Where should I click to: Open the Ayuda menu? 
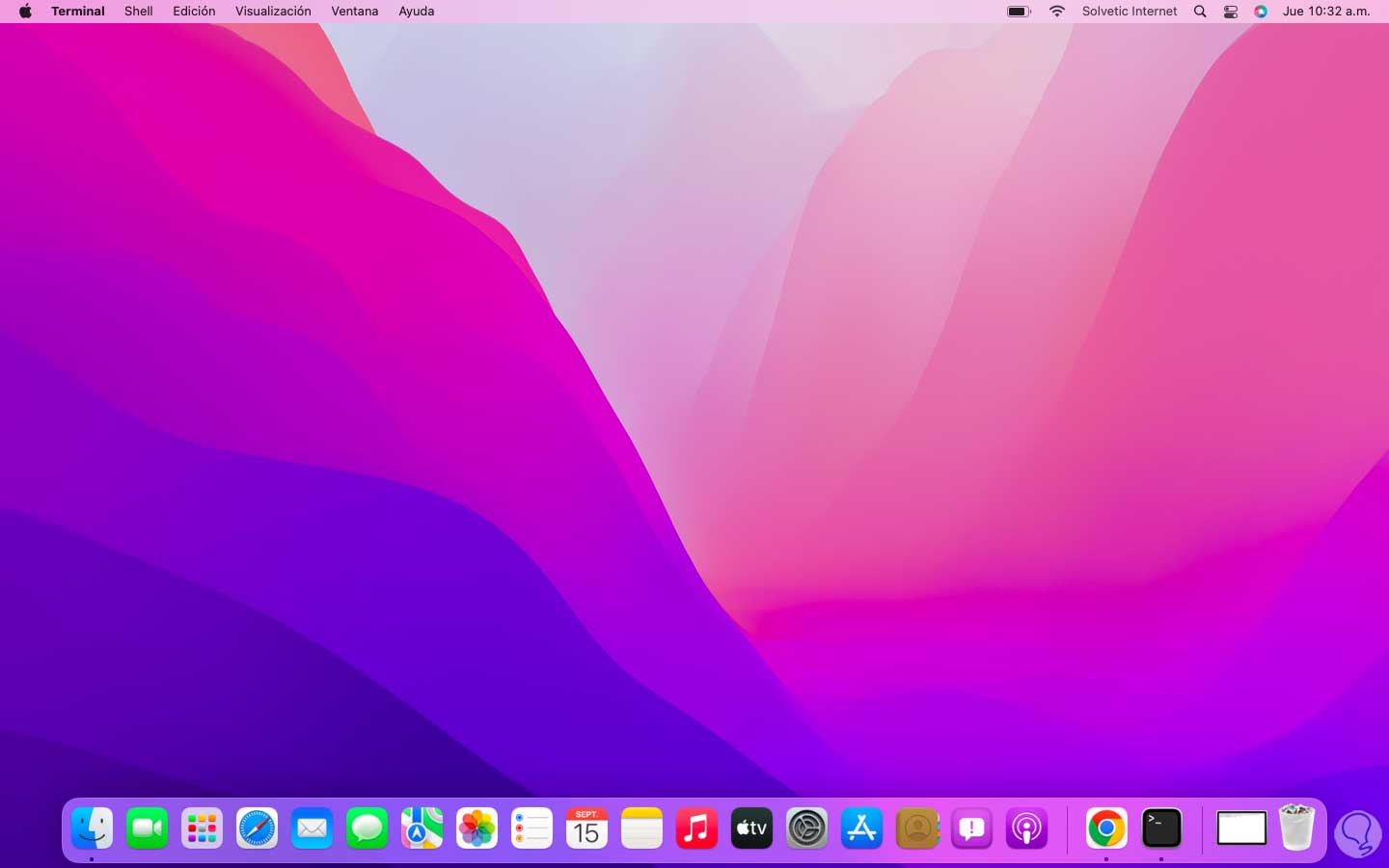click(x=417, y=12)
